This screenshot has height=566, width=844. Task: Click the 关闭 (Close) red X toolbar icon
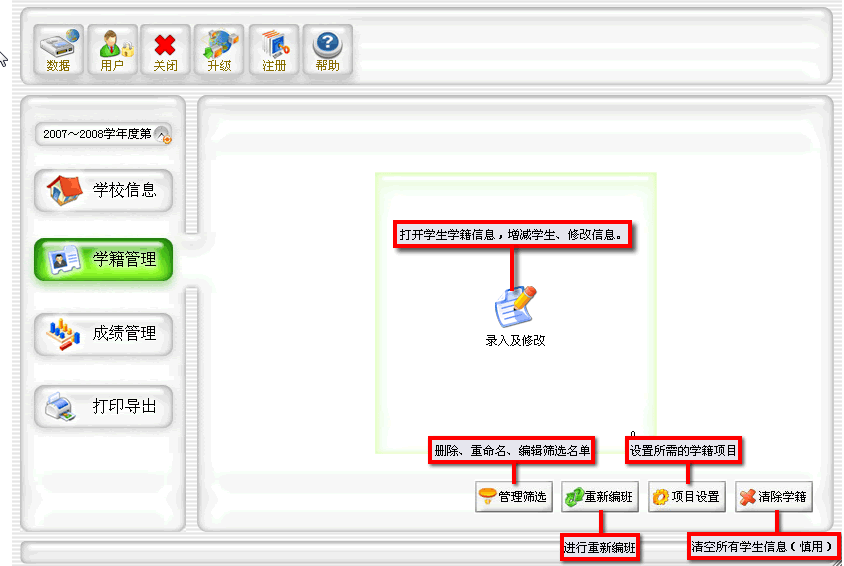point(165,51)
